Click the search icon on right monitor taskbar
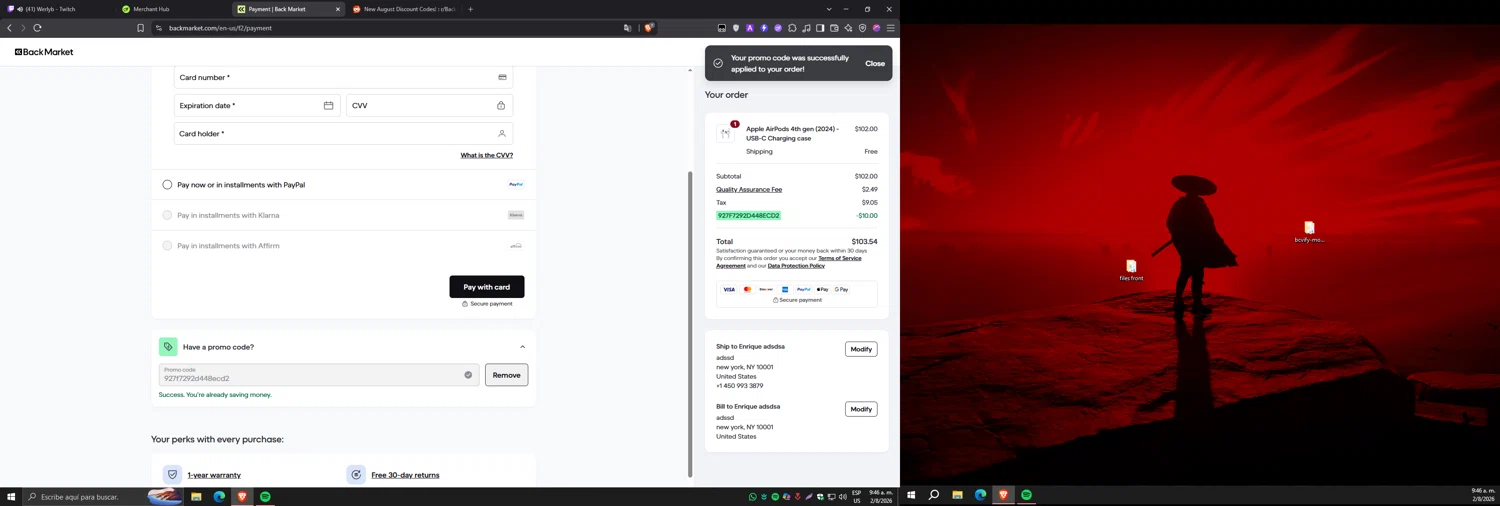Viewport: 1500px width, 506px height. point(934,495)
